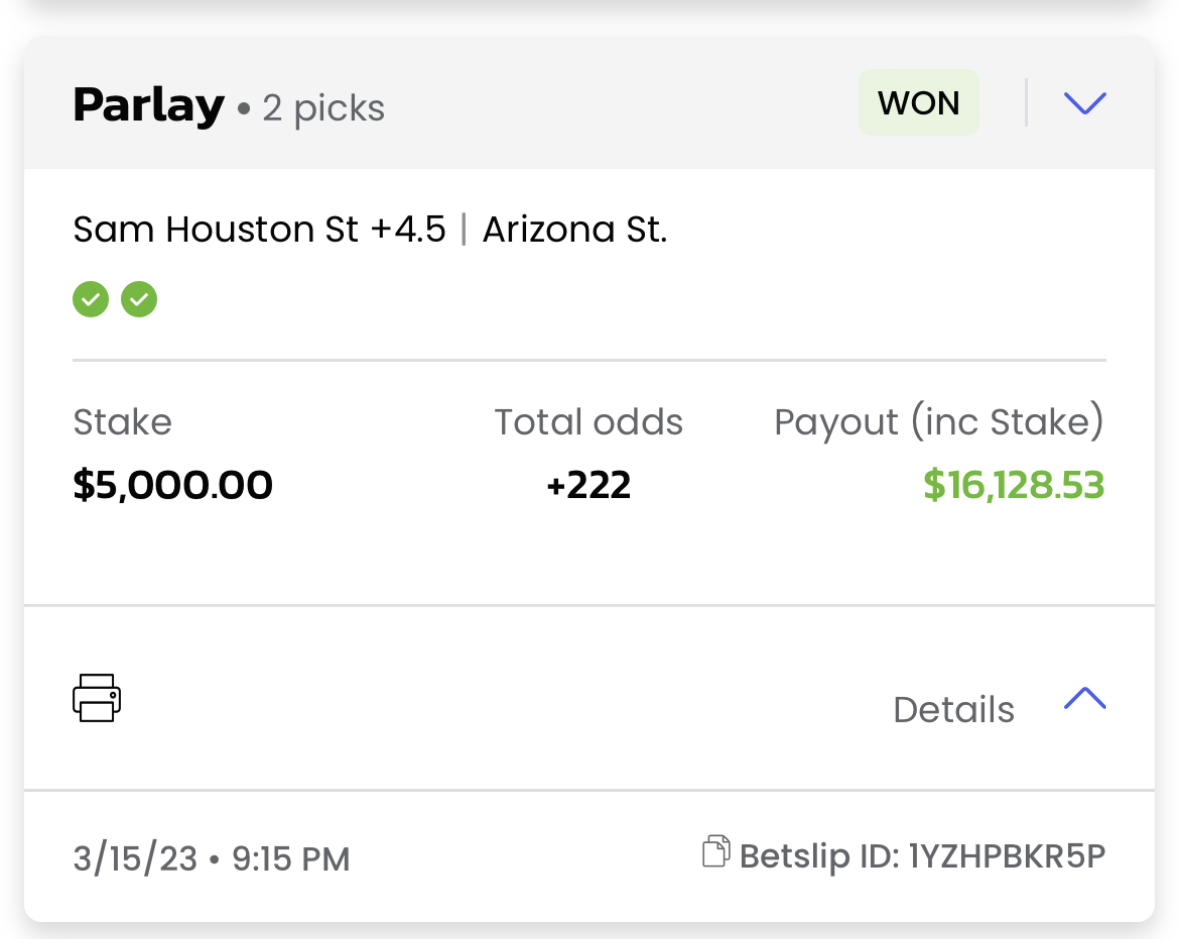Expand the parlay header down chevron
This screenshot has width=1179, height=939.
coord(1085,103)
